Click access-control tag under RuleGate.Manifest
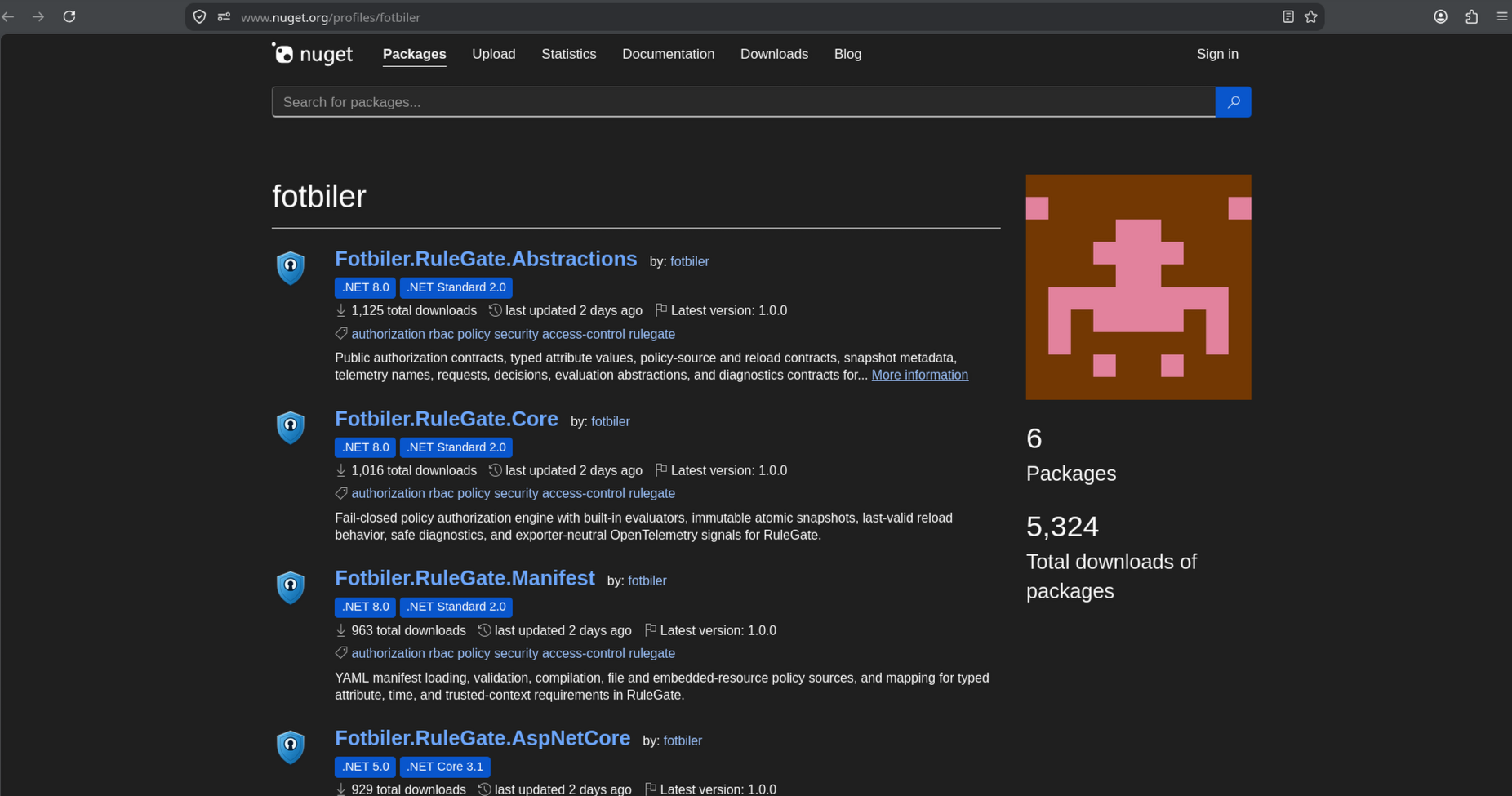Image resolution: width=1512 pixels, height=796 pixels. 583,653
